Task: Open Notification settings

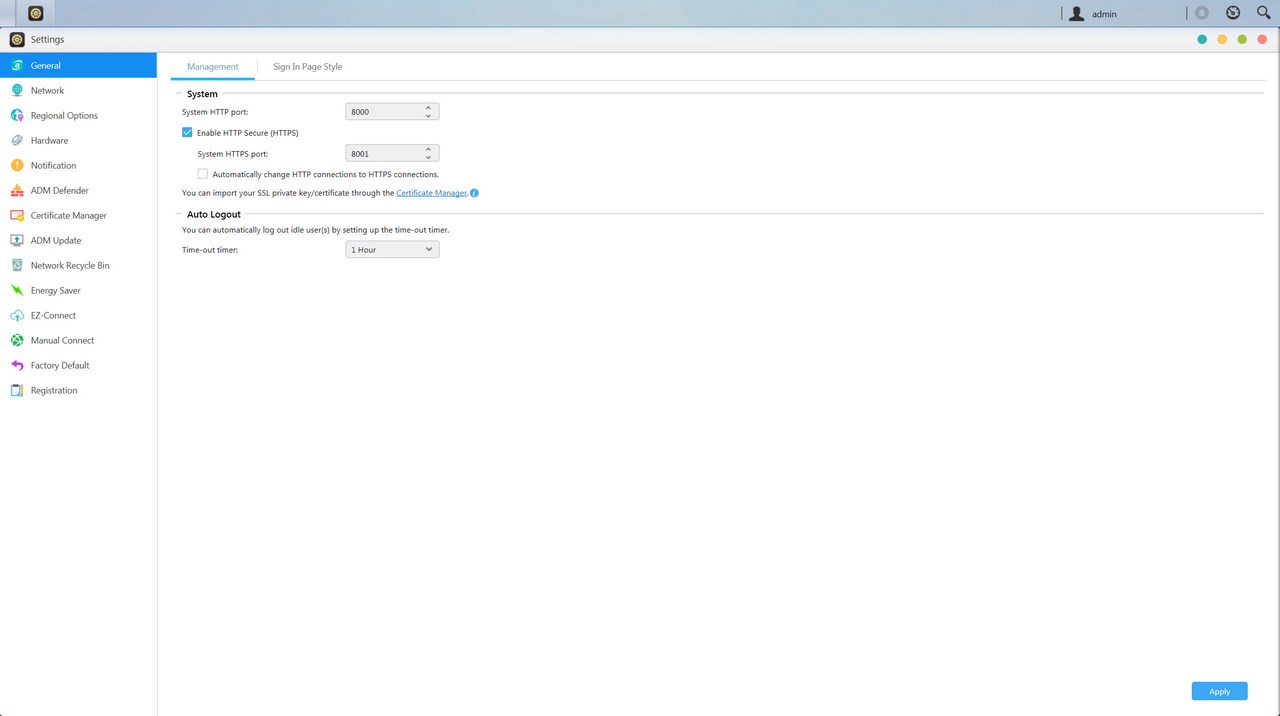Action: [78, 165]
